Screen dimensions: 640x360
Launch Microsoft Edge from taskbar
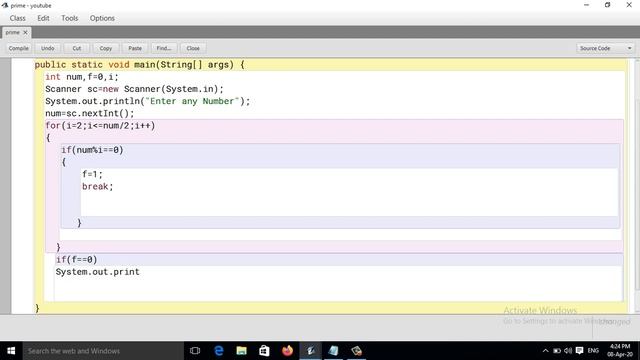[x=219, y=351]
